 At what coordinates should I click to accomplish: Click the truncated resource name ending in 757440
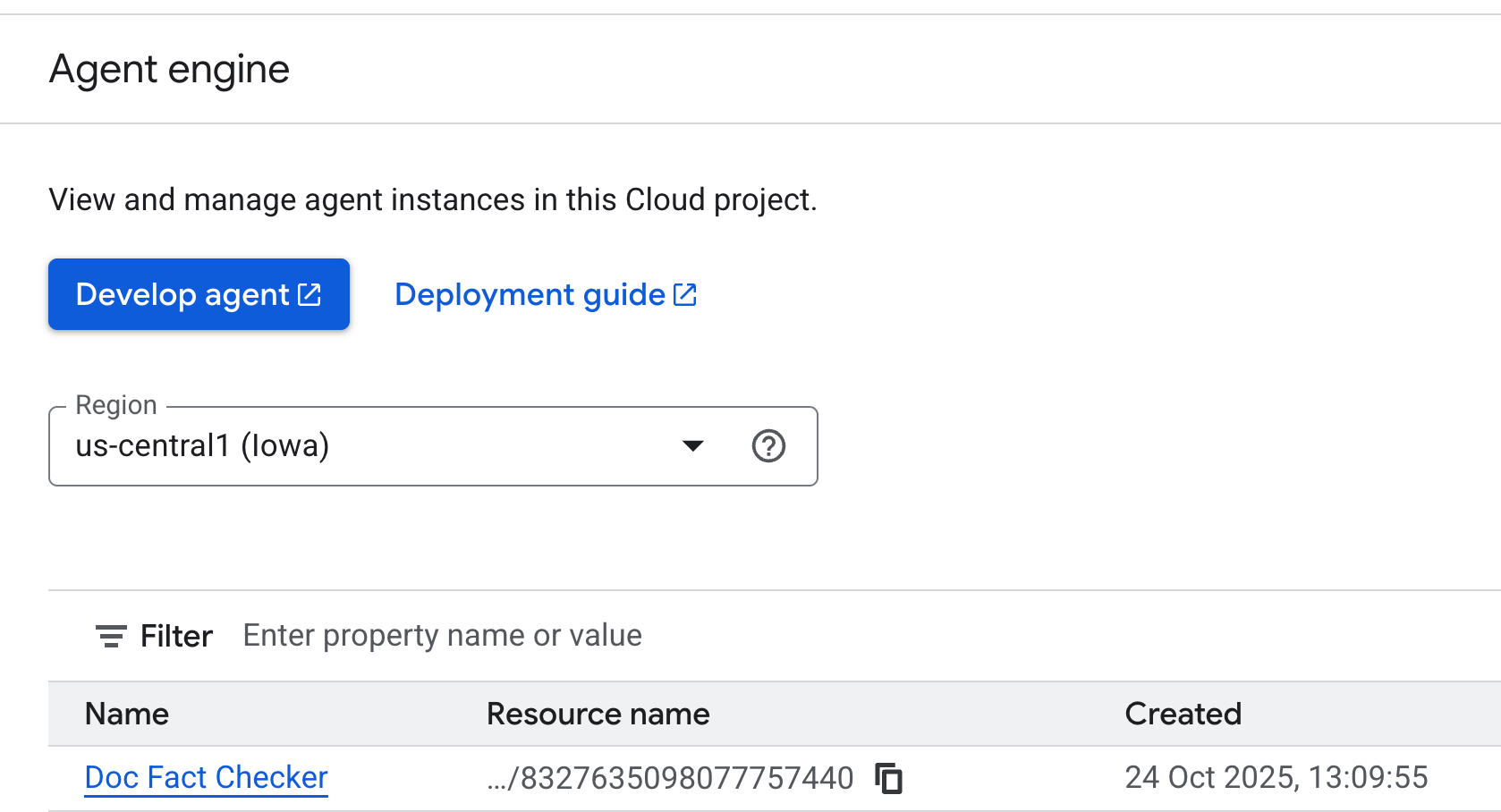tap(671, 778)
